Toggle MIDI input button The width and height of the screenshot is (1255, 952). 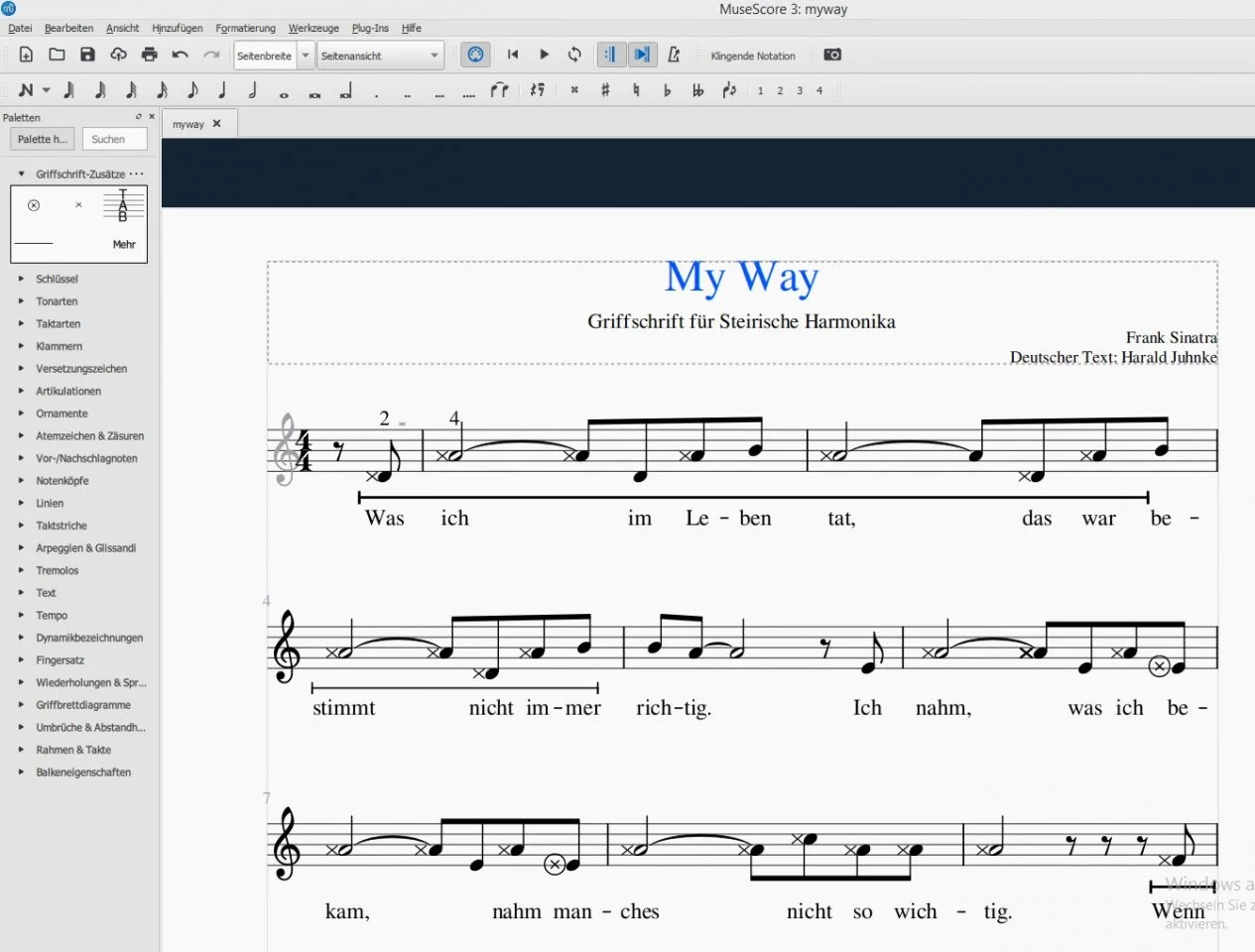point(476,55)
